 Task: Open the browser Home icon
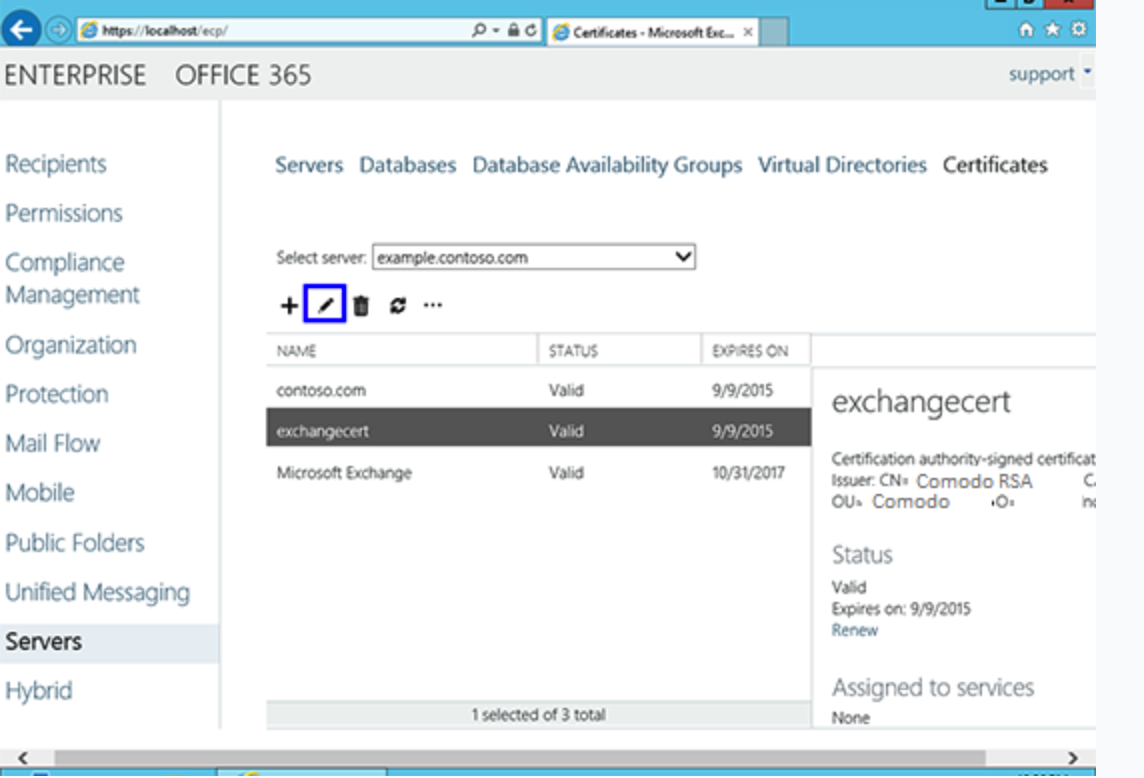[1026, 30]
